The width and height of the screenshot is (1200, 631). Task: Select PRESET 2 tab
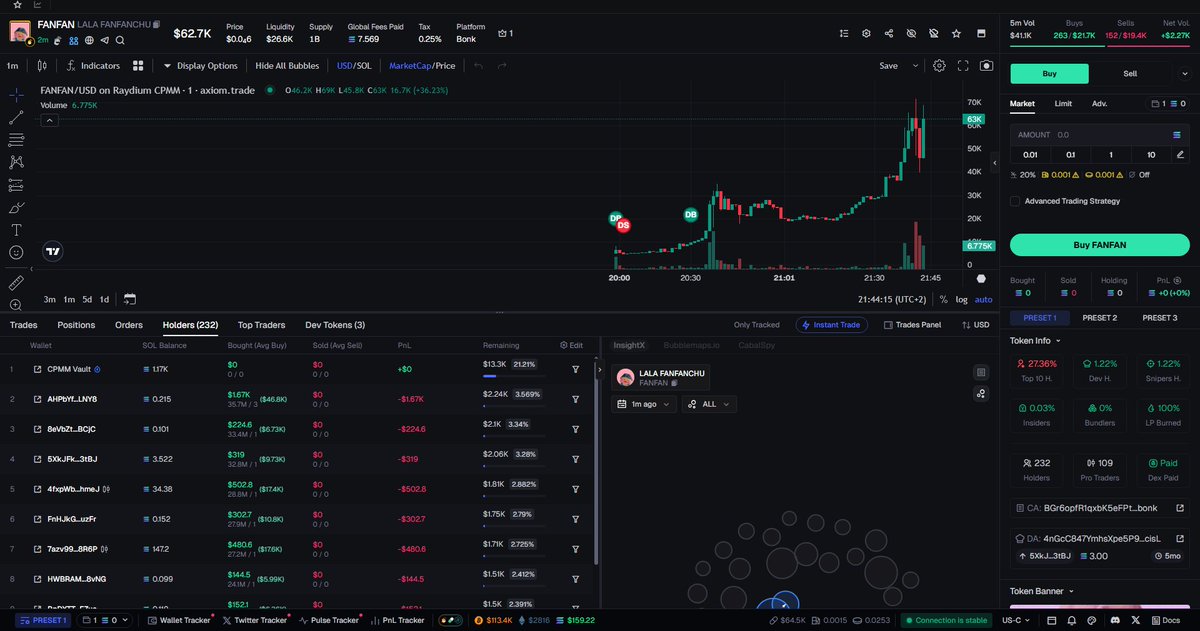click(x=1099, y=318)
